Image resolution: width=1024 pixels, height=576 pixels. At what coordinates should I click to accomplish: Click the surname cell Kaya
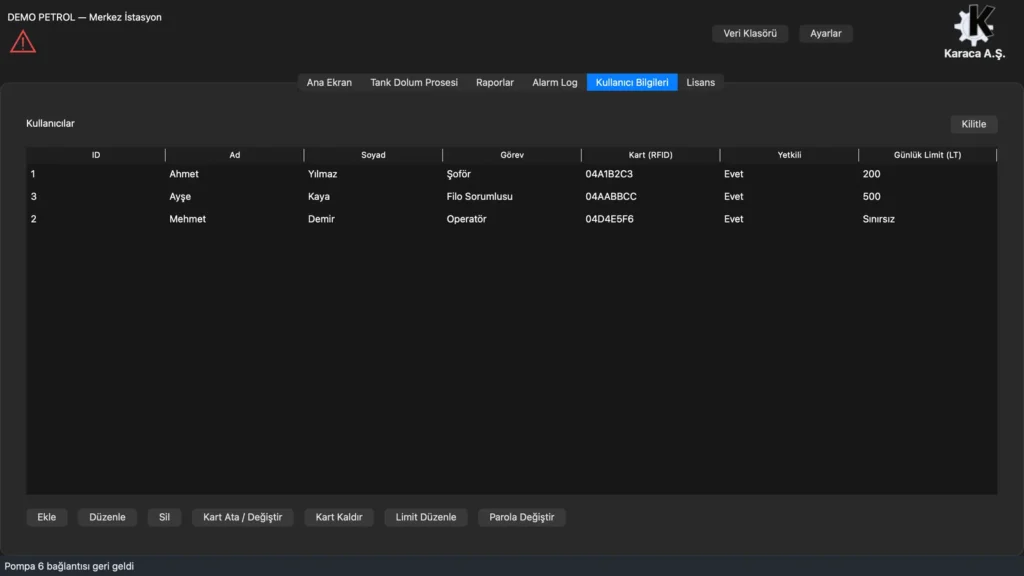pyautogui.click(x=319, y=197)
